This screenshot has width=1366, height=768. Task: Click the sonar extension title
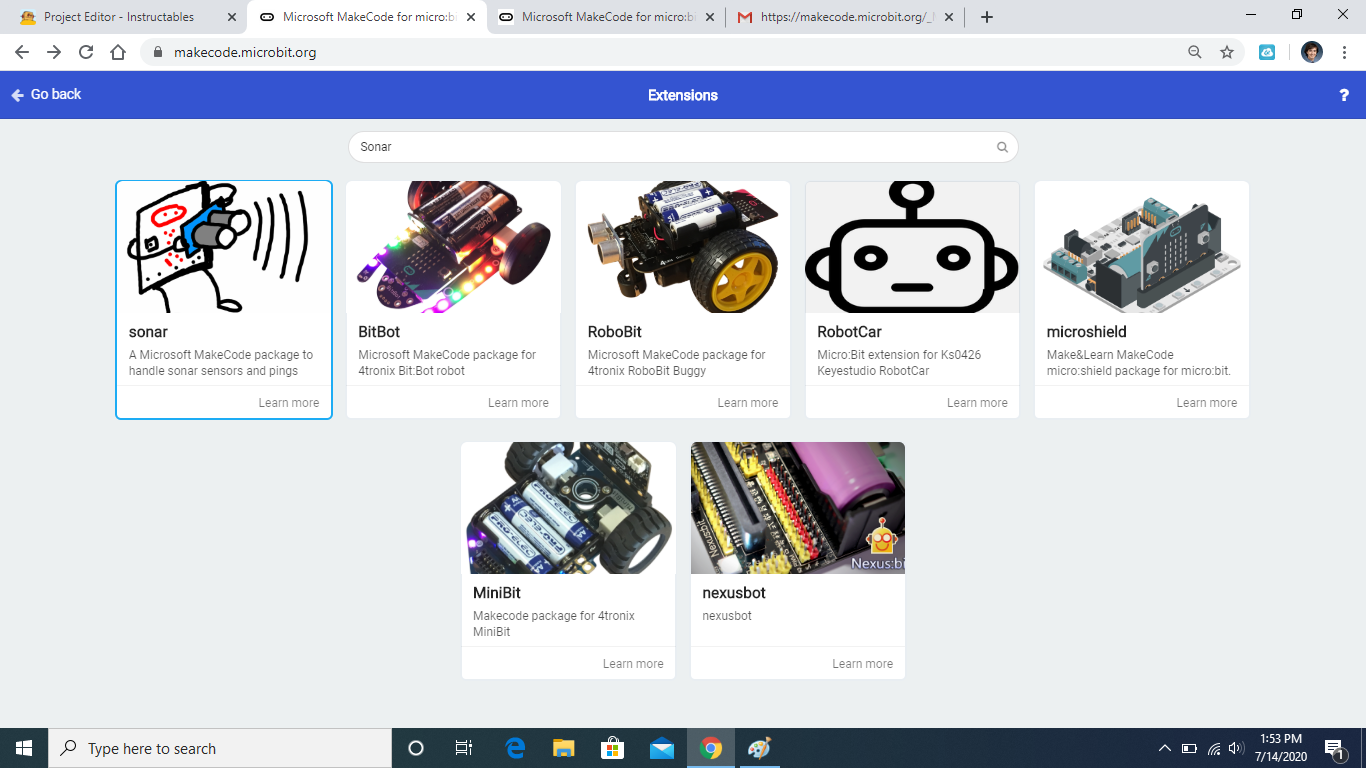[148, 332]
